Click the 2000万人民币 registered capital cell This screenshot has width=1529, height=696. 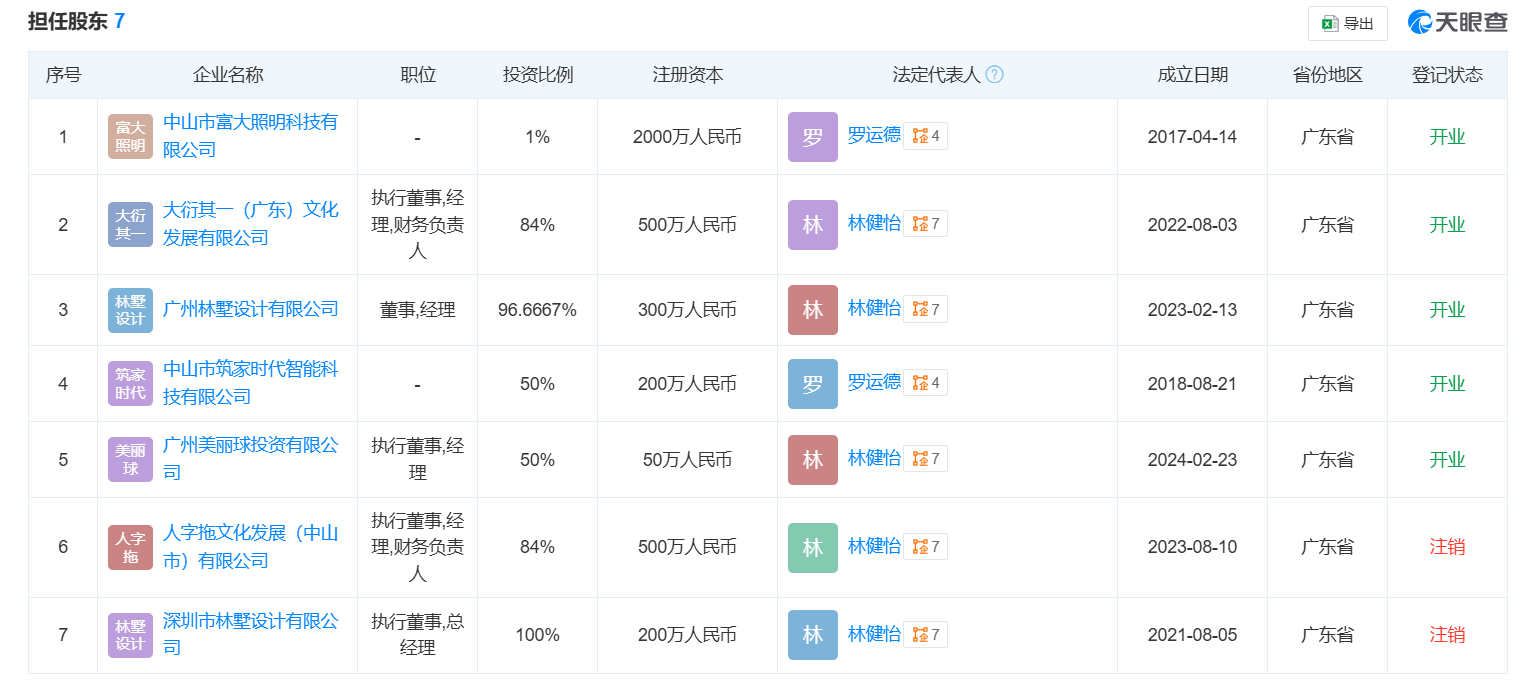688,137
